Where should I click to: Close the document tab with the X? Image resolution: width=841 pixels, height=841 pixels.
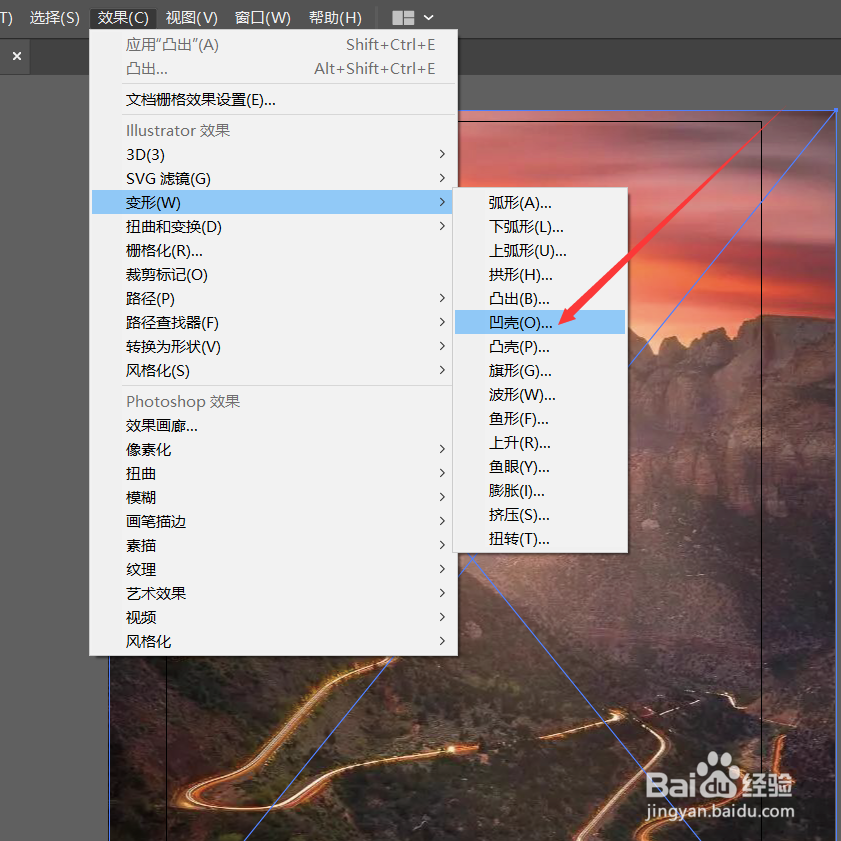[x=17, y=56]
